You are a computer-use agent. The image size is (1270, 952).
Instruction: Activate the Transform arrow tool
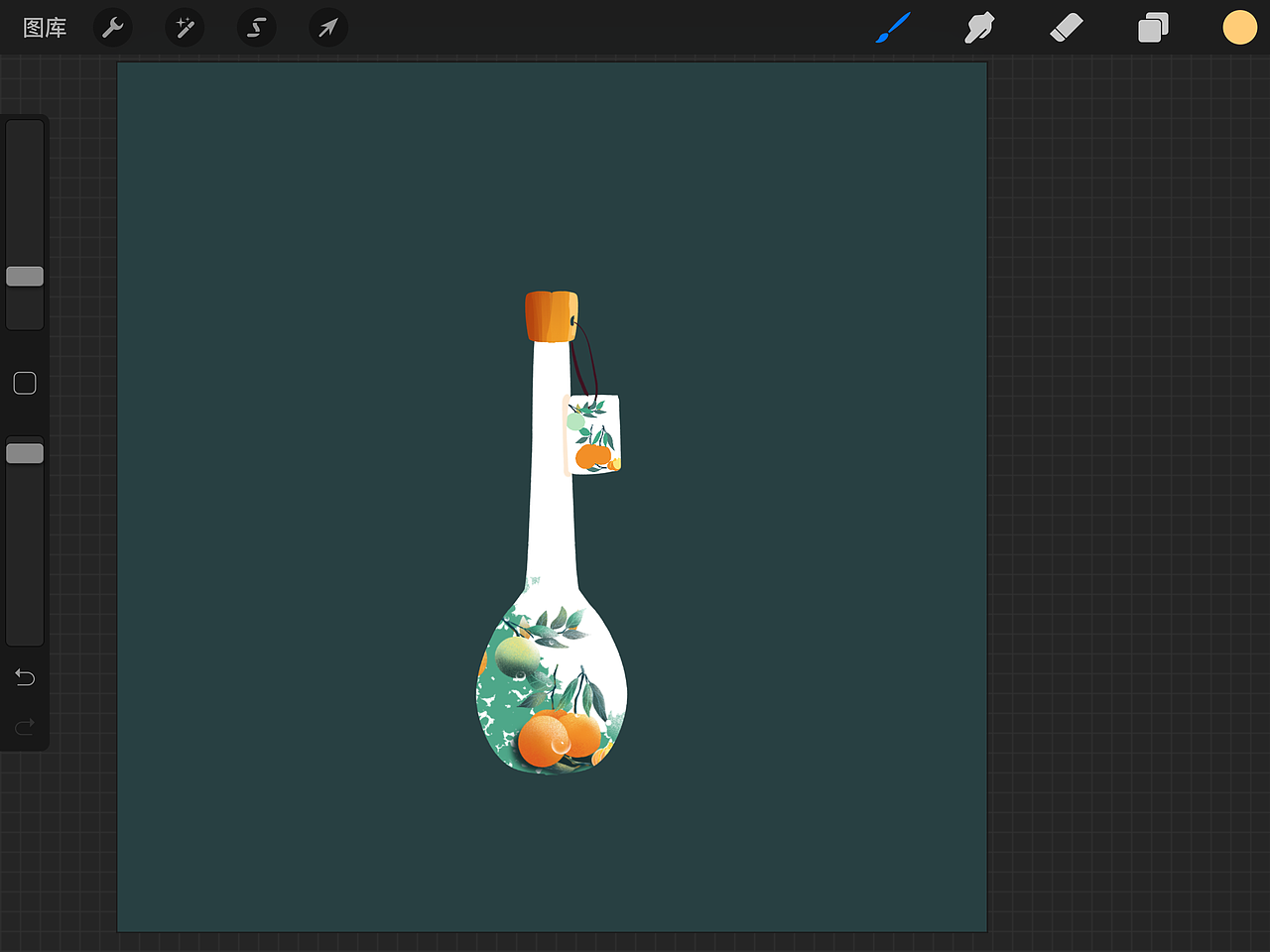tap(327, 28)
